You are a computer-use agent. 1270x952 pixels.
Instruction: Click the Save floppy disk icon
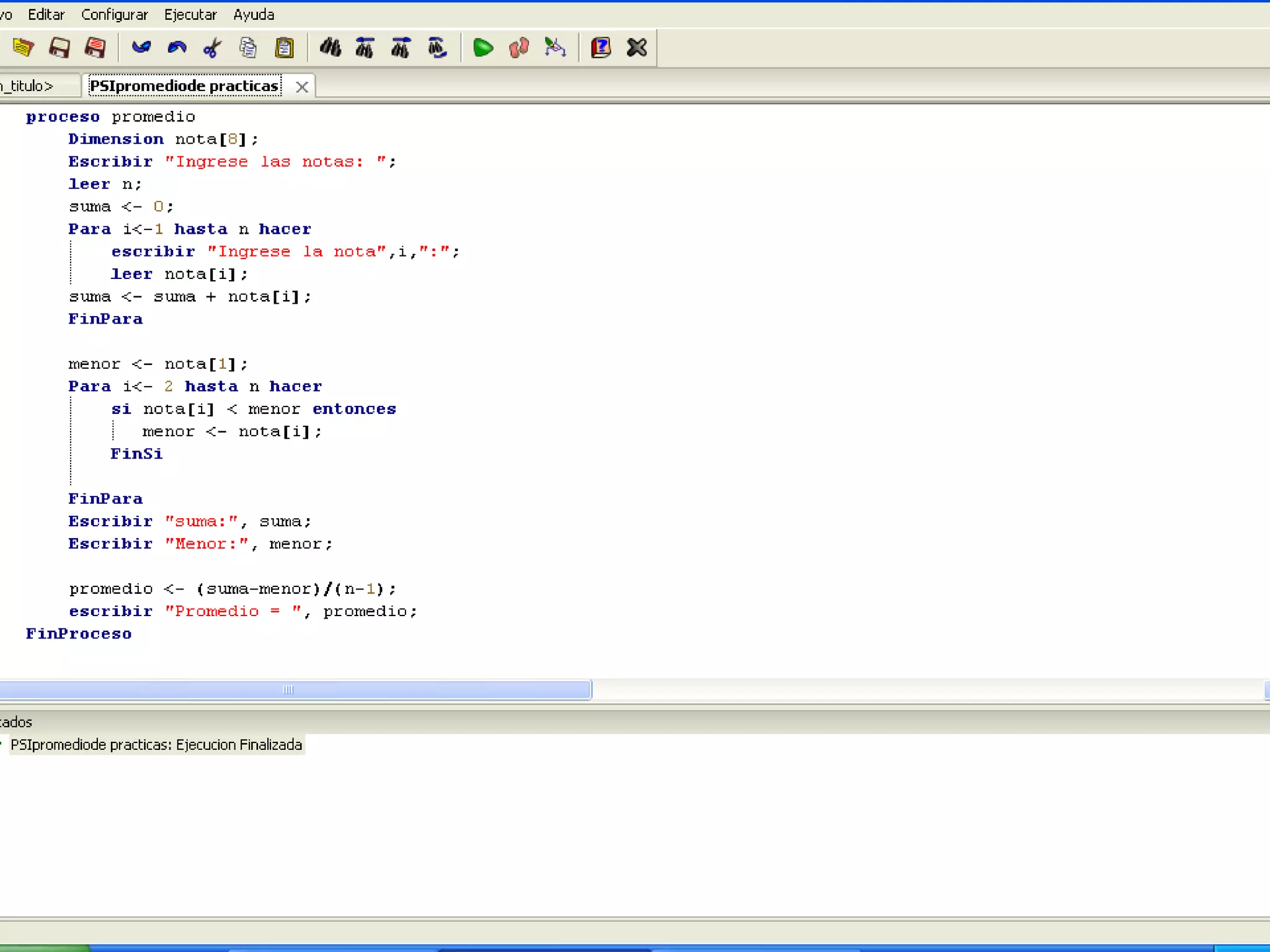point(60,48)
